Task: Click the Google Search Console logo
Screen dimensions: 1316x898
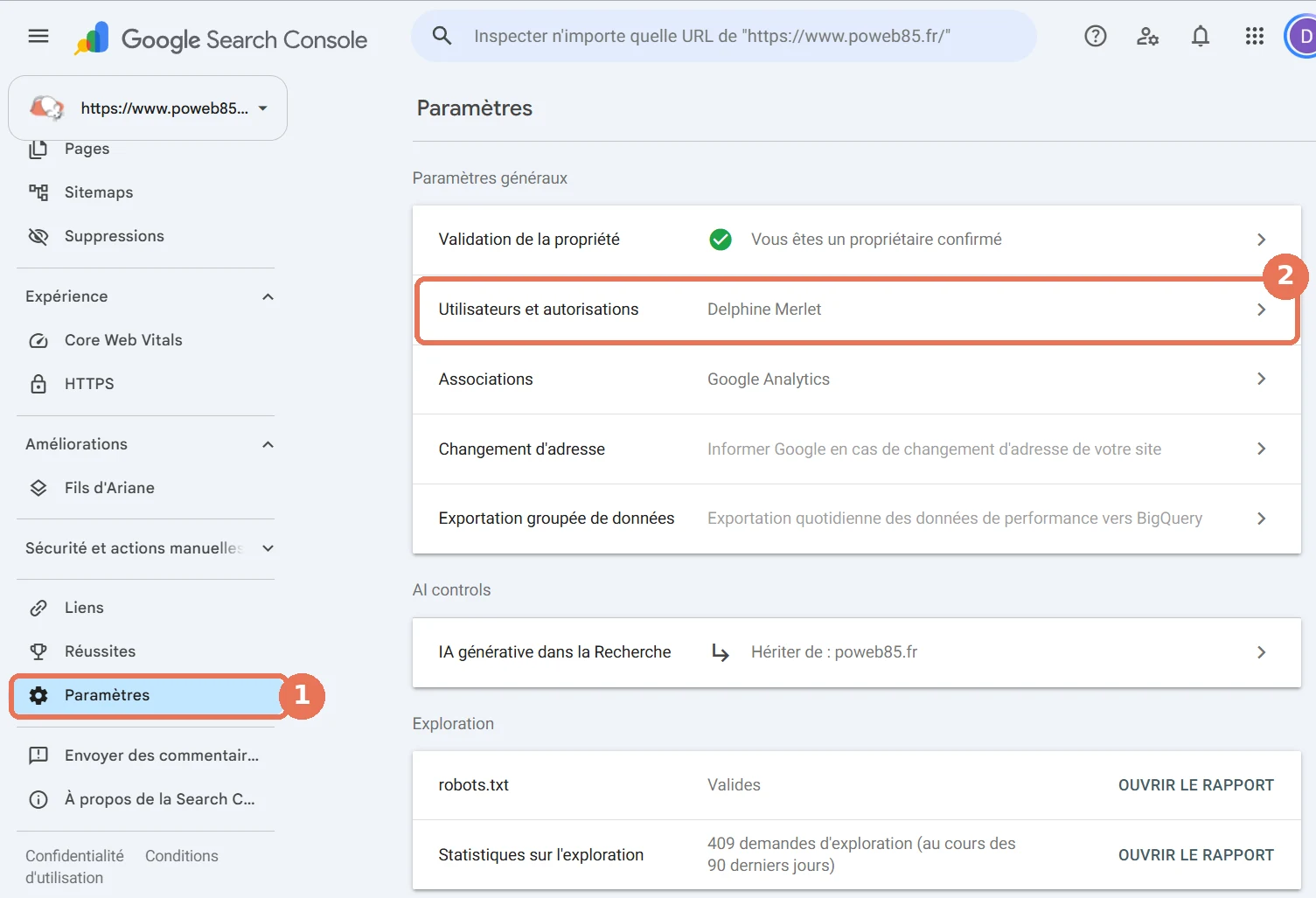Action: point(220,38)
